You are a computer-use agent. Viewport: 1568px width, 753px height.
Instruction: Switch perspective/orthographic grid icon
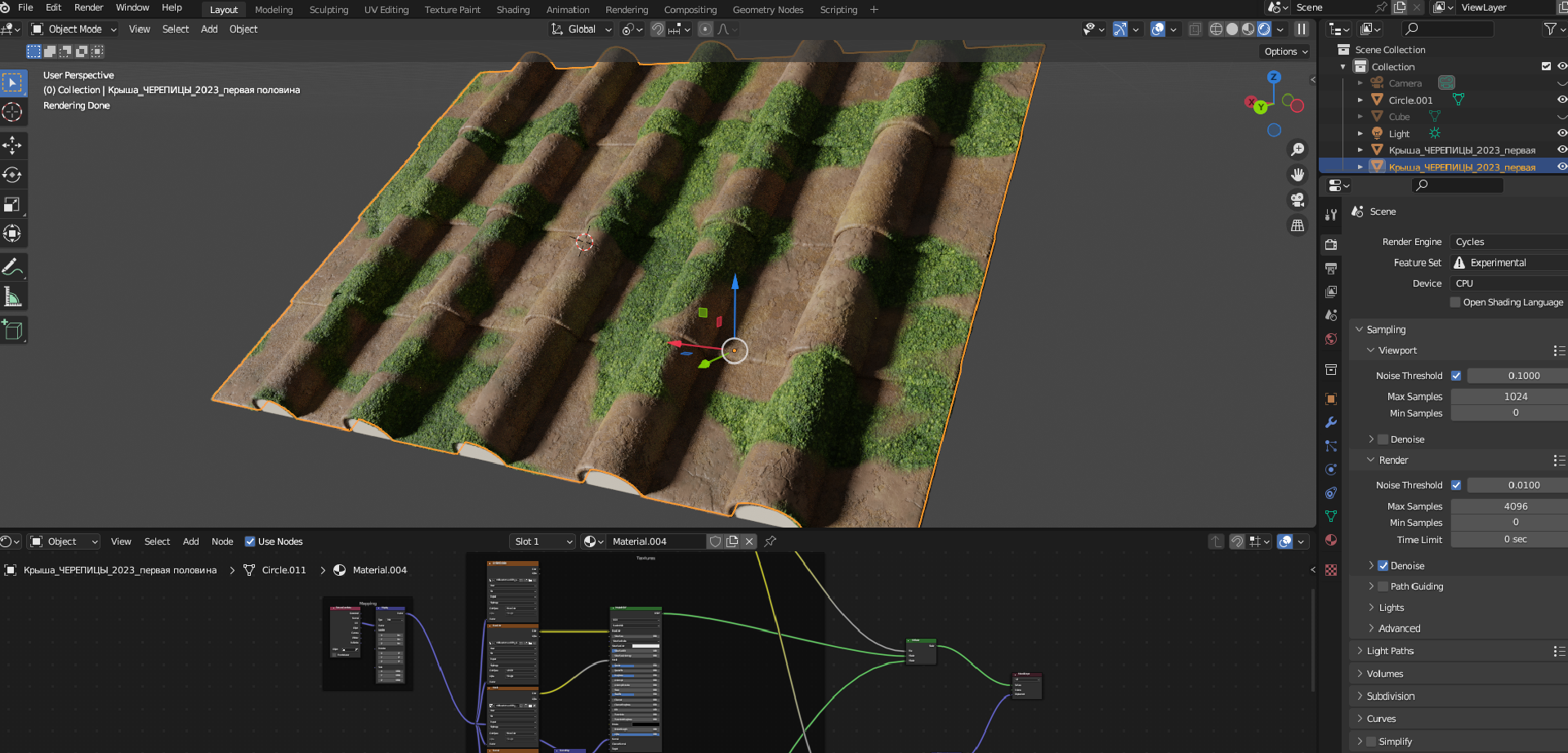pyautogui.click(x=1297, y=225)
